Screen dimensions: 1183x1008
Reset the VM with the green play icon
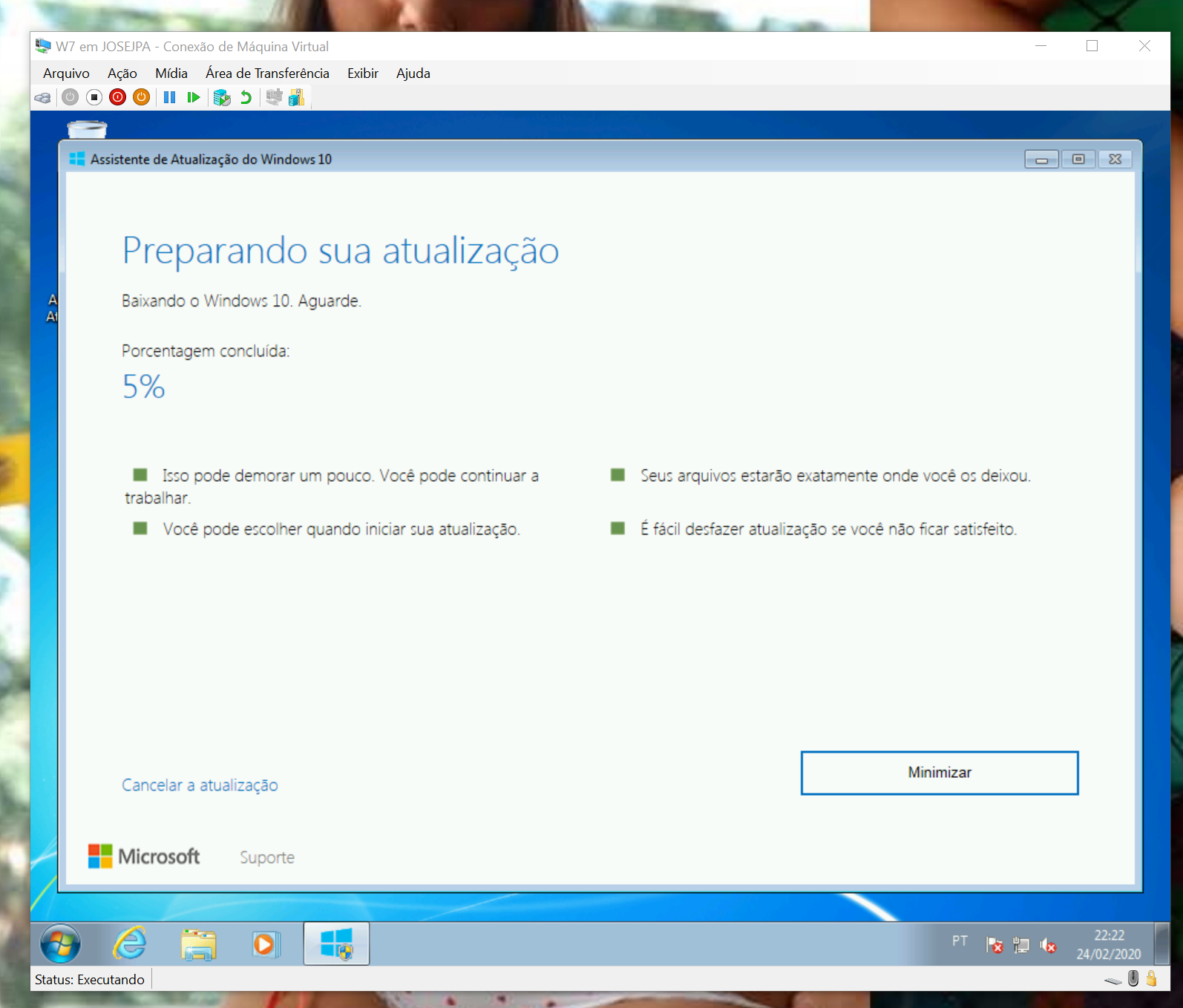pos(194,97)
